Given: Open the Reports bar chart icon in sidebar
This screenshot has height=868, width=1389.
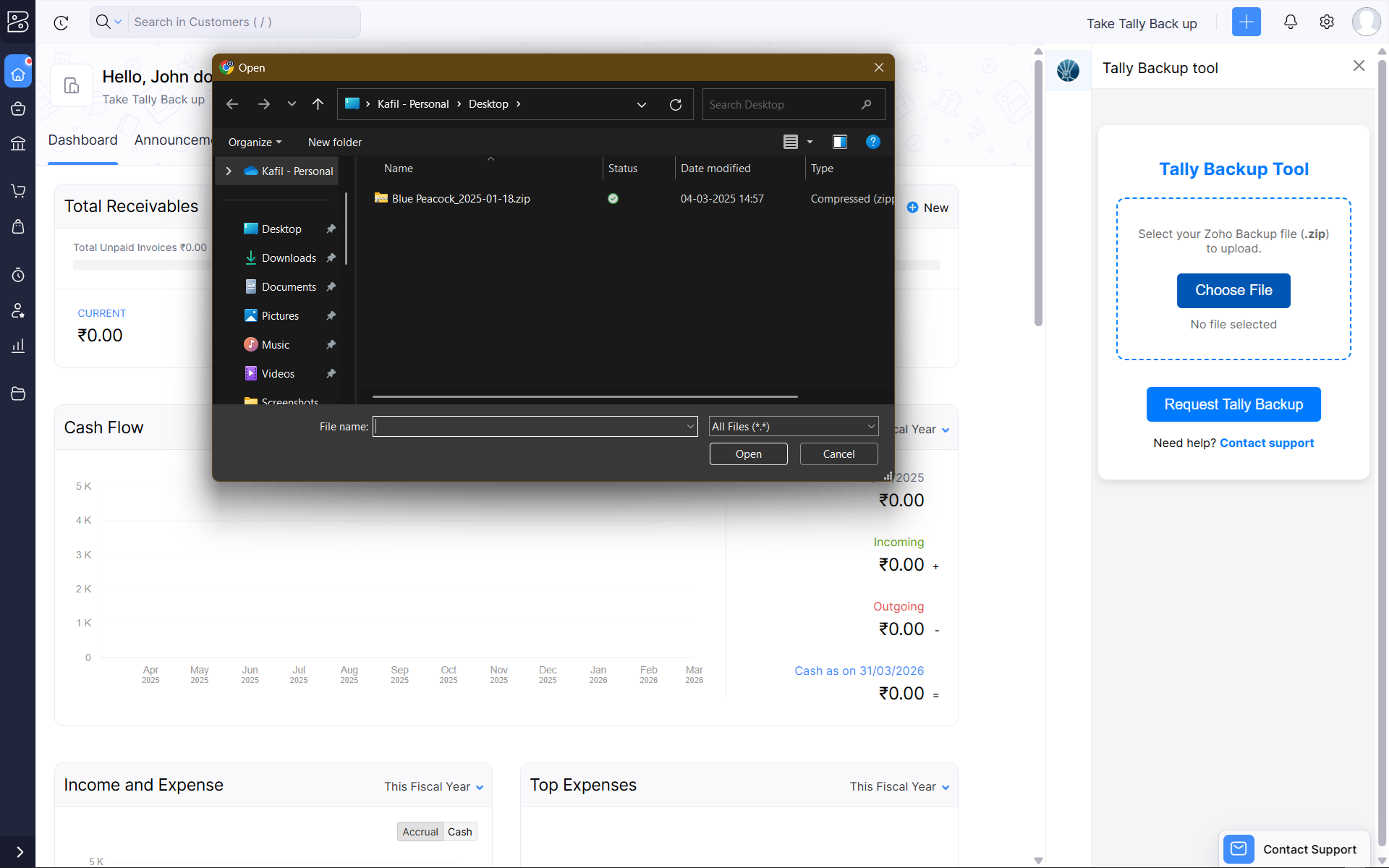Looking at the screenshot, I should click(x=18, y=346).
